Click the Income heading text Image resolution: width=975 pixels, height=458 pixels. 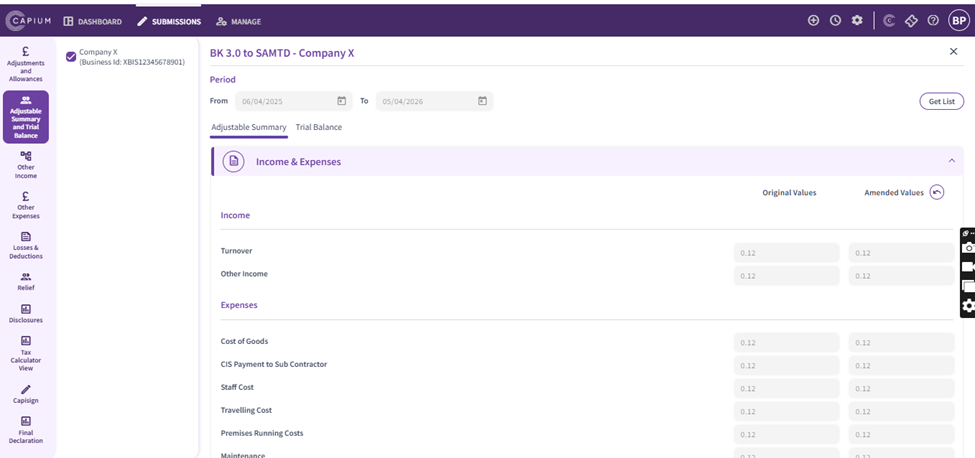[235, 216]
